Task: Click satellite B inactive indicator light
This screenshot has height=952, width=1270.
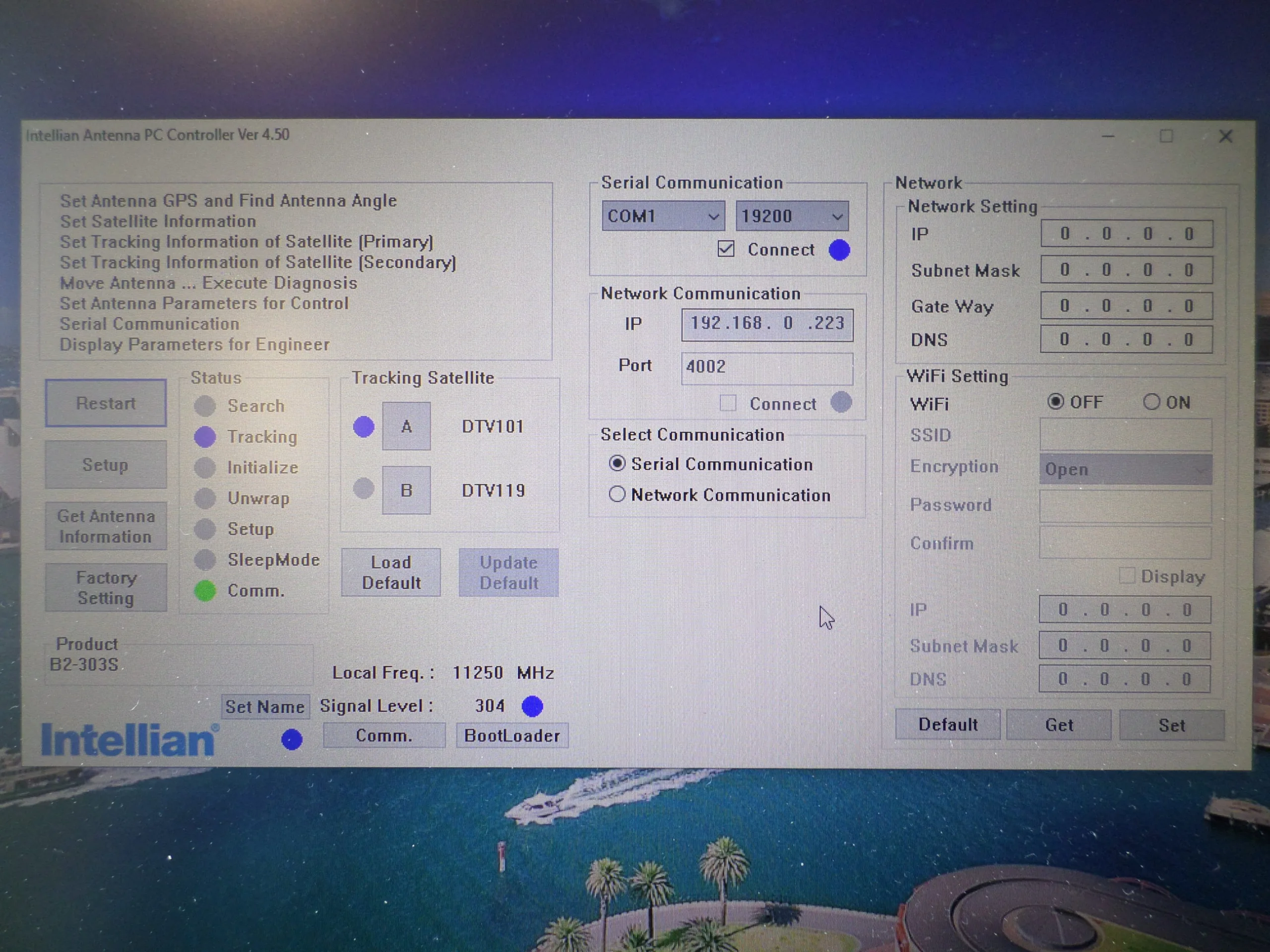Action: (x=363, y=488)
